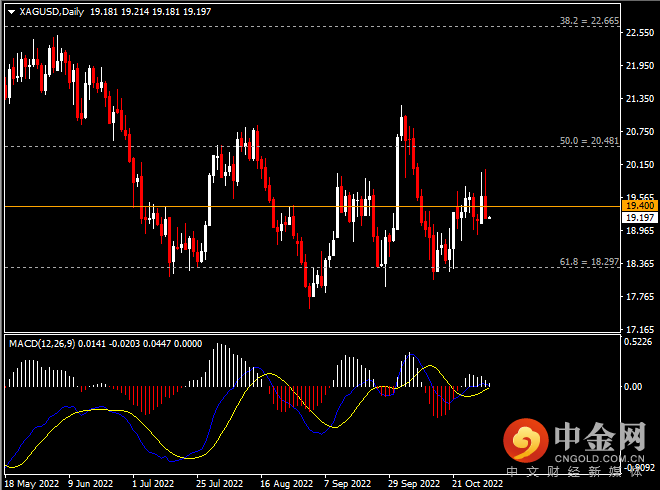The width and height of the screenshot is (660, 490).
Task: Click the 0.5226 MACD scale value
Action: [638, 342]
